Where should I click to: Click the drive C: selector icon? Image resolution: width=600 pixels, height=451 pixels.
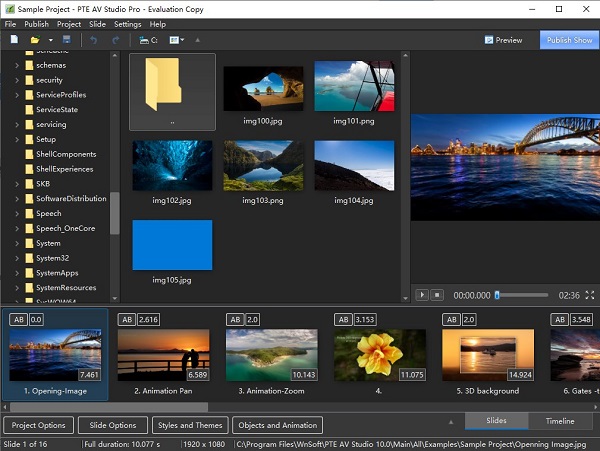point(148,40)
